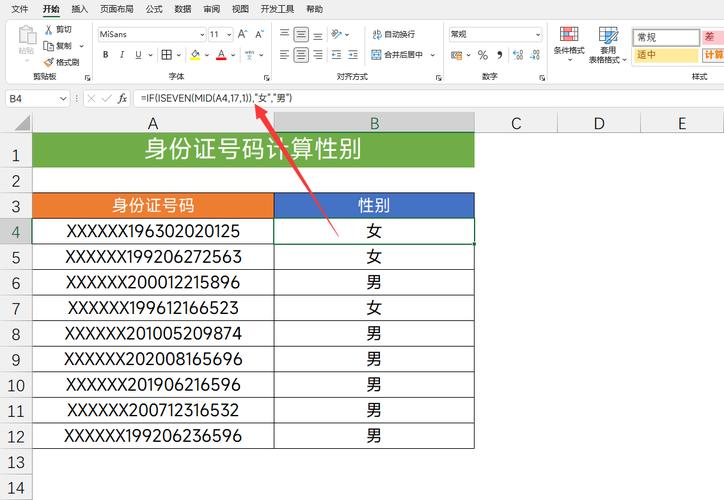This screenshot has height=500, width=724.
Task: Click the formula bar cancel X icon
Action: 91,98
